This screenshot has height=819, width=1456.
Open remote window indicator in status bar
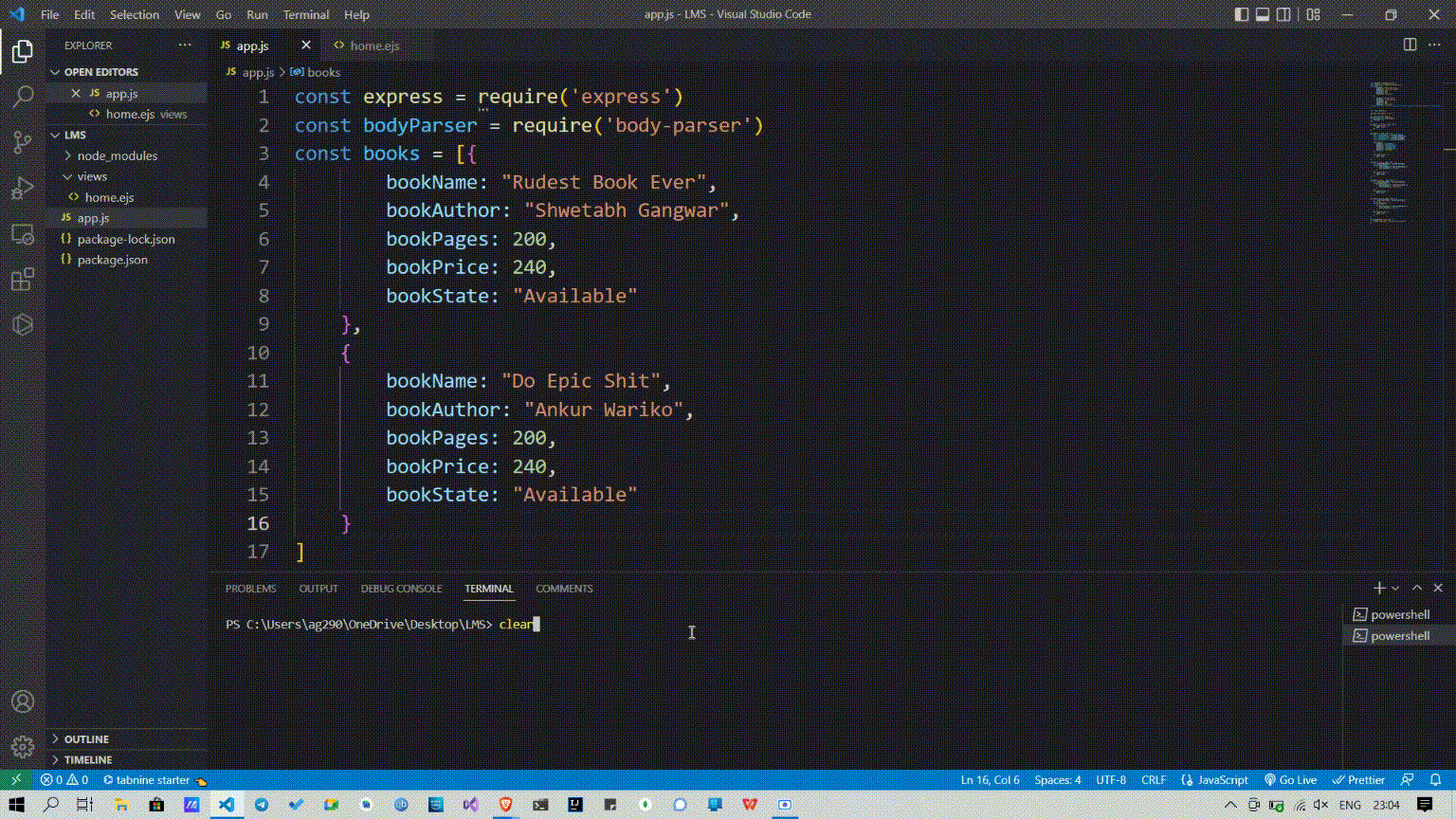tap(16, 780)
